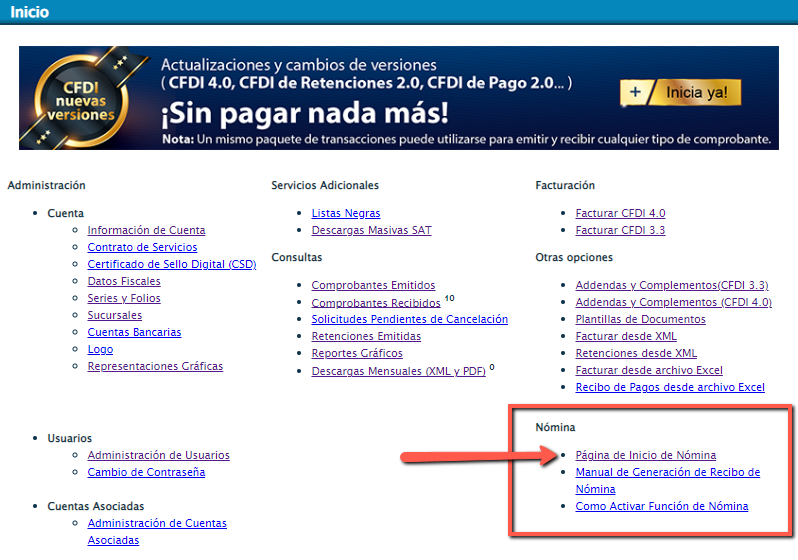Click the Nómina section heading
This screenshot has width=798, height=560.
pyautogui.click(x=555, y=428)
